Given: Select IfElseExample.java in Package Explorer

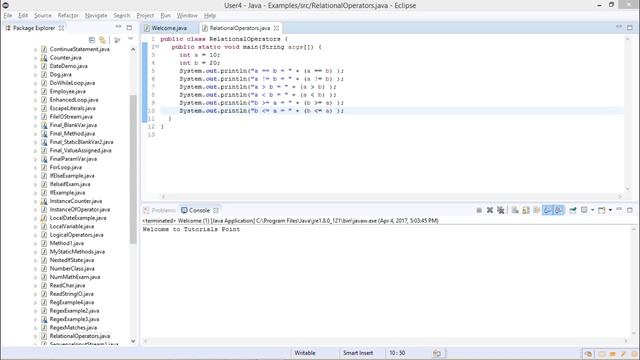Looking at the screenshot, I should [72, 176].
